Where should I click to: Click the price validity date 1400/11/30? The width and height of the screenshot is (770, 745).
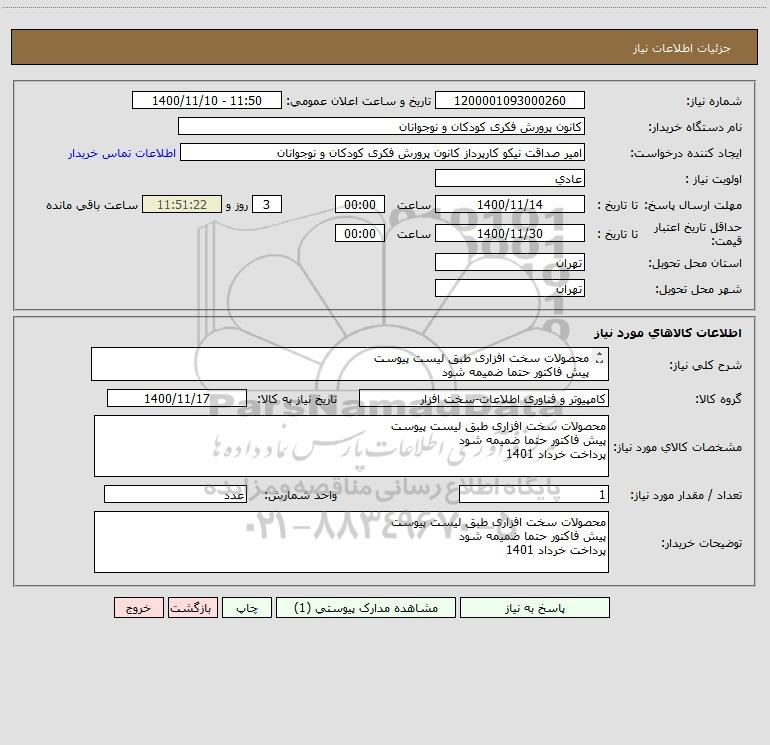coord(510,233)
